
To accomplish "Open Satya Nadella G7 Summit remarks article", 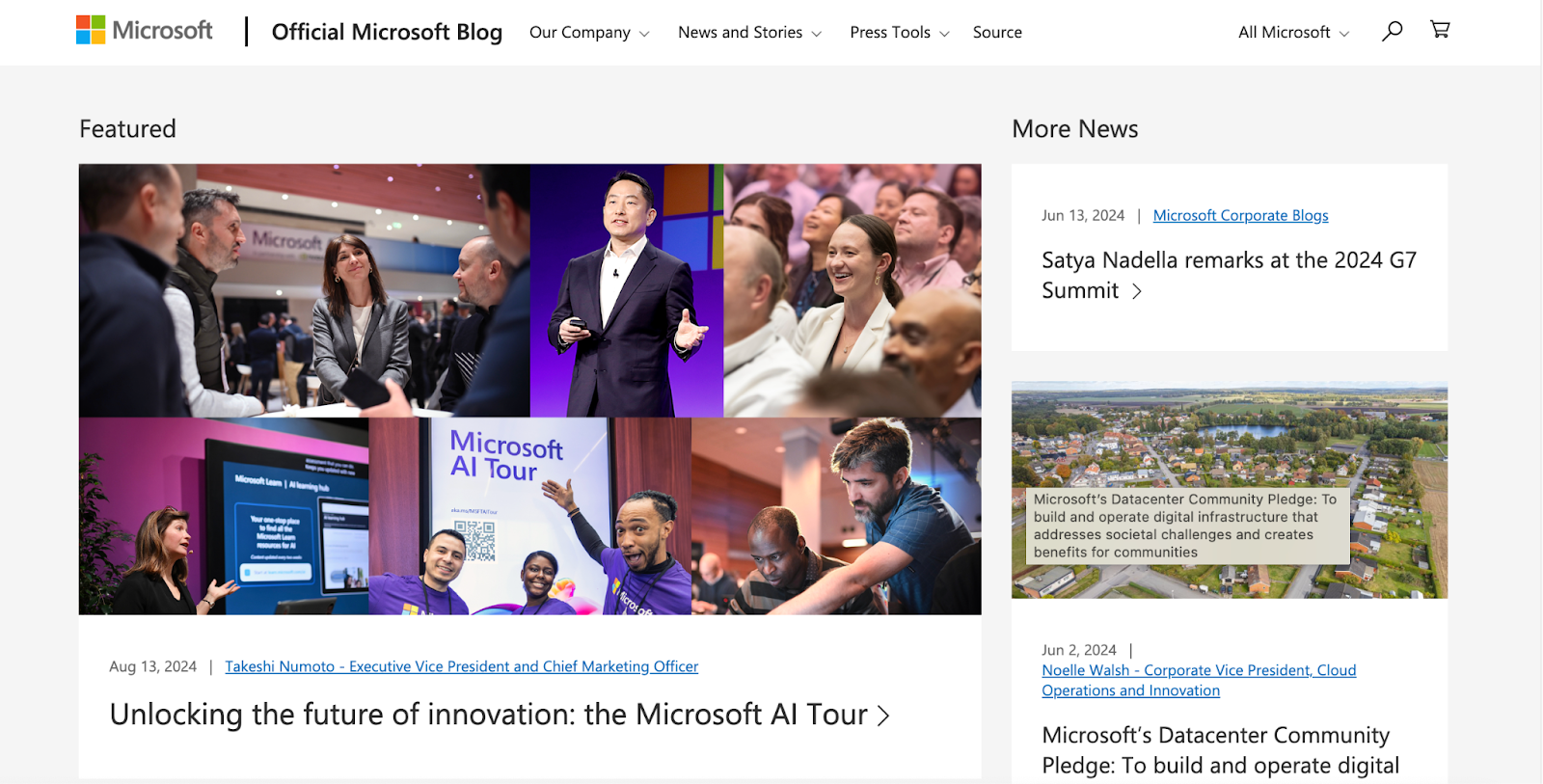I will pyautogui.click(x=1229, y=276).
